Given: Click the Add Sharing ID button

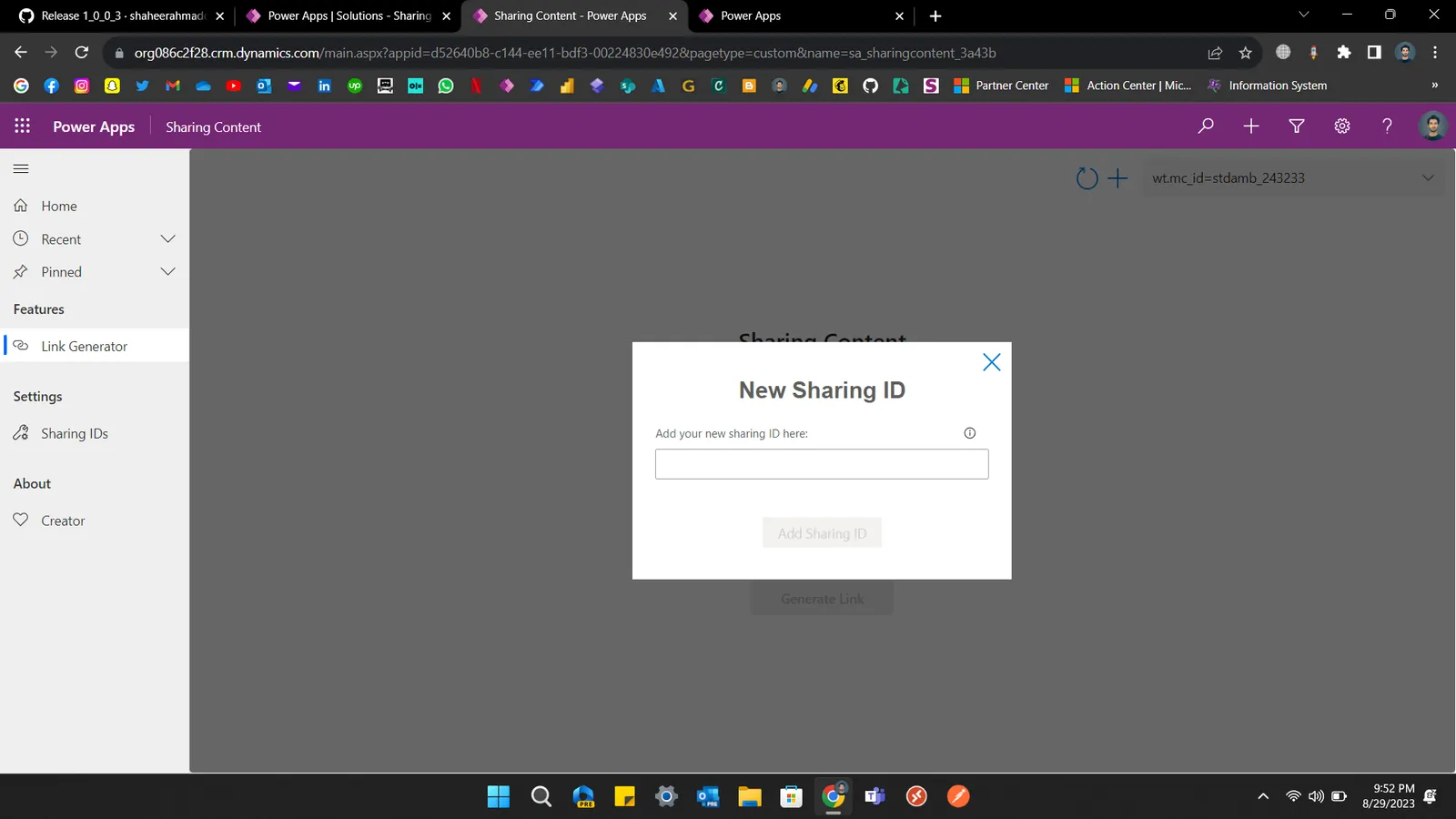Looking at the screenshot, I should pyautogui.click(x=822, y=533).
